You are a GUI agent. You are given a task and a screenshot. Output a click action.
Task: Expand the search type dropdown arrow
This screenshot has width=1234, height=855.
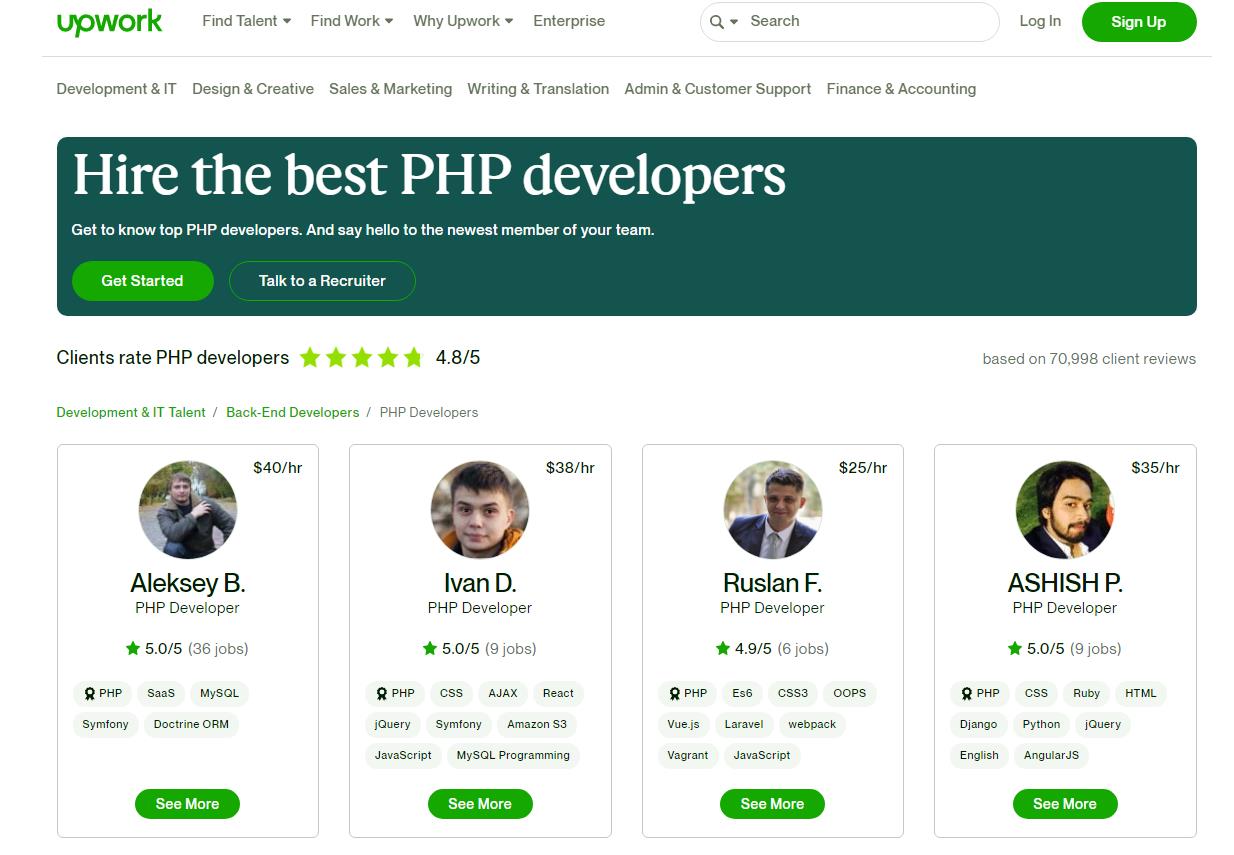point(734,22)
